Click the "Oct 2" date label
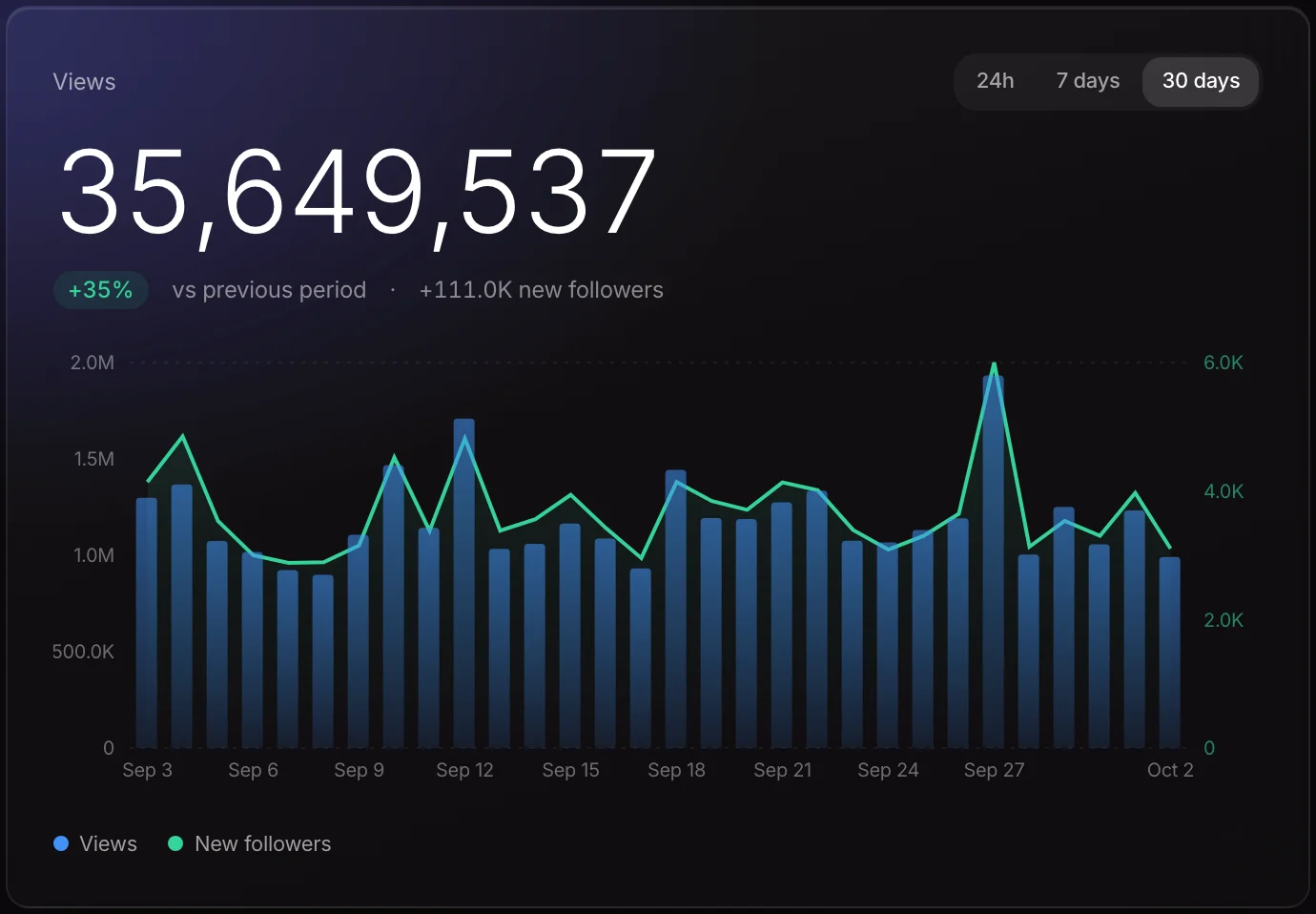 [1170, 770]
